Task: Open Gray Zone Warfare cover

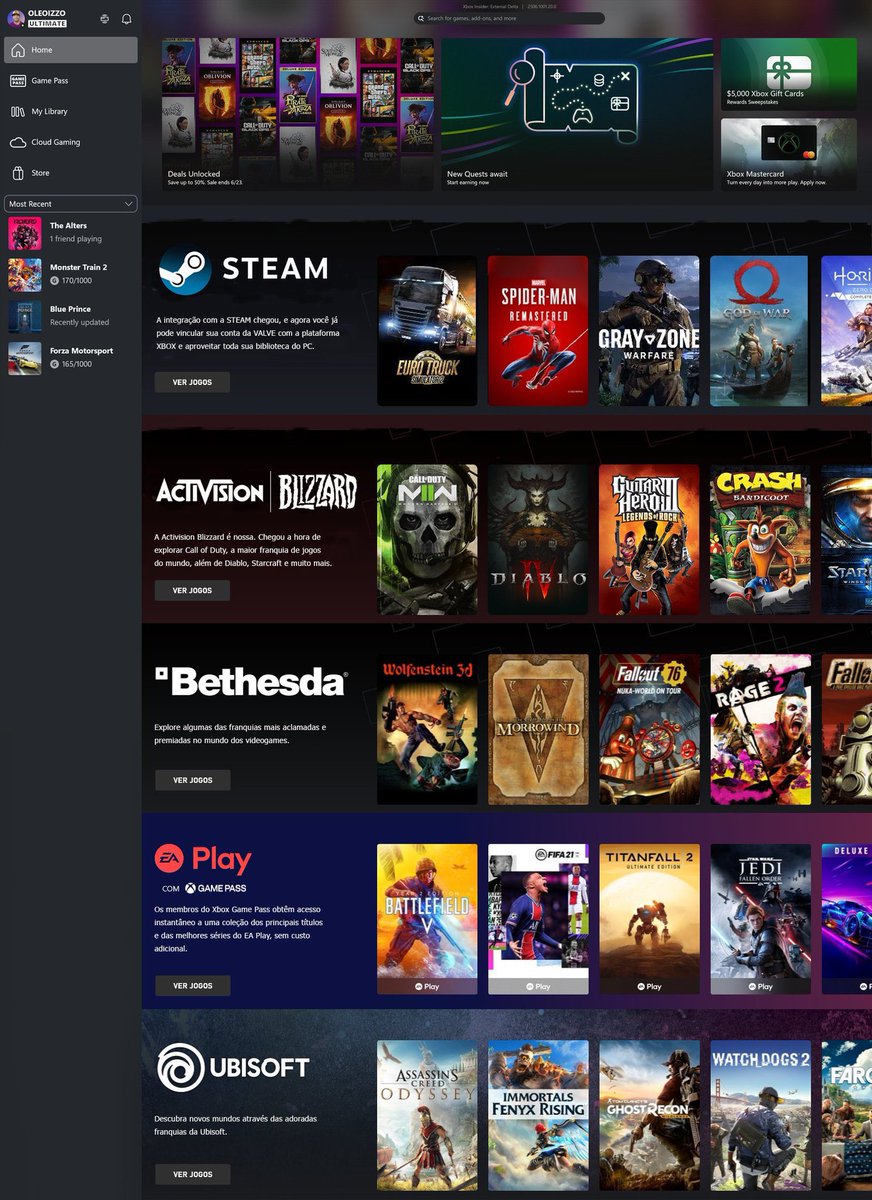Action: [x=649, y=331]
